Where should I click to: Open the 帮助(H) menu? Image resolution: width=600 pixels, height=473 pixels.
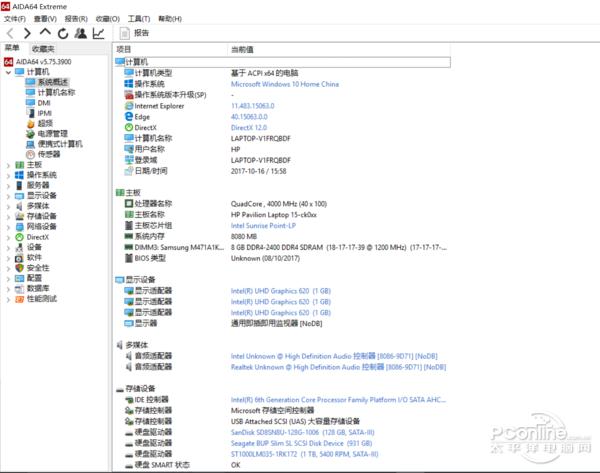[x=170, y=18]
